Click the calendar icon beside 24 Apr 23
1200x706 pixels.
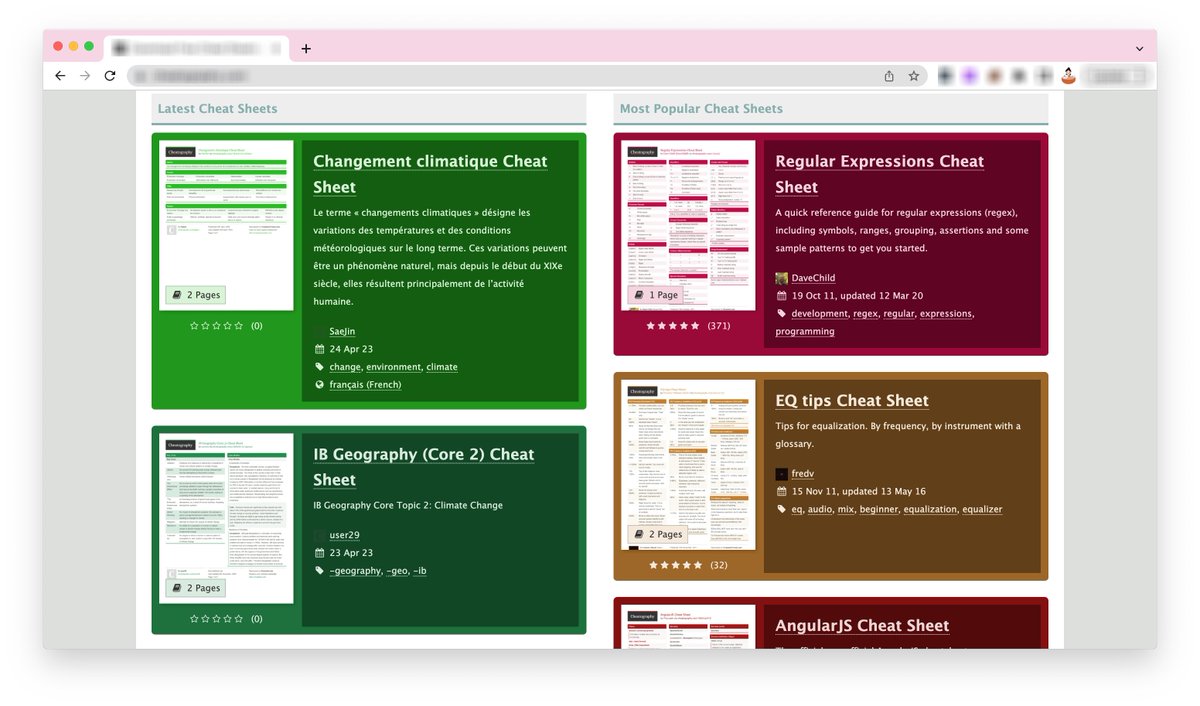coord(320,350)
